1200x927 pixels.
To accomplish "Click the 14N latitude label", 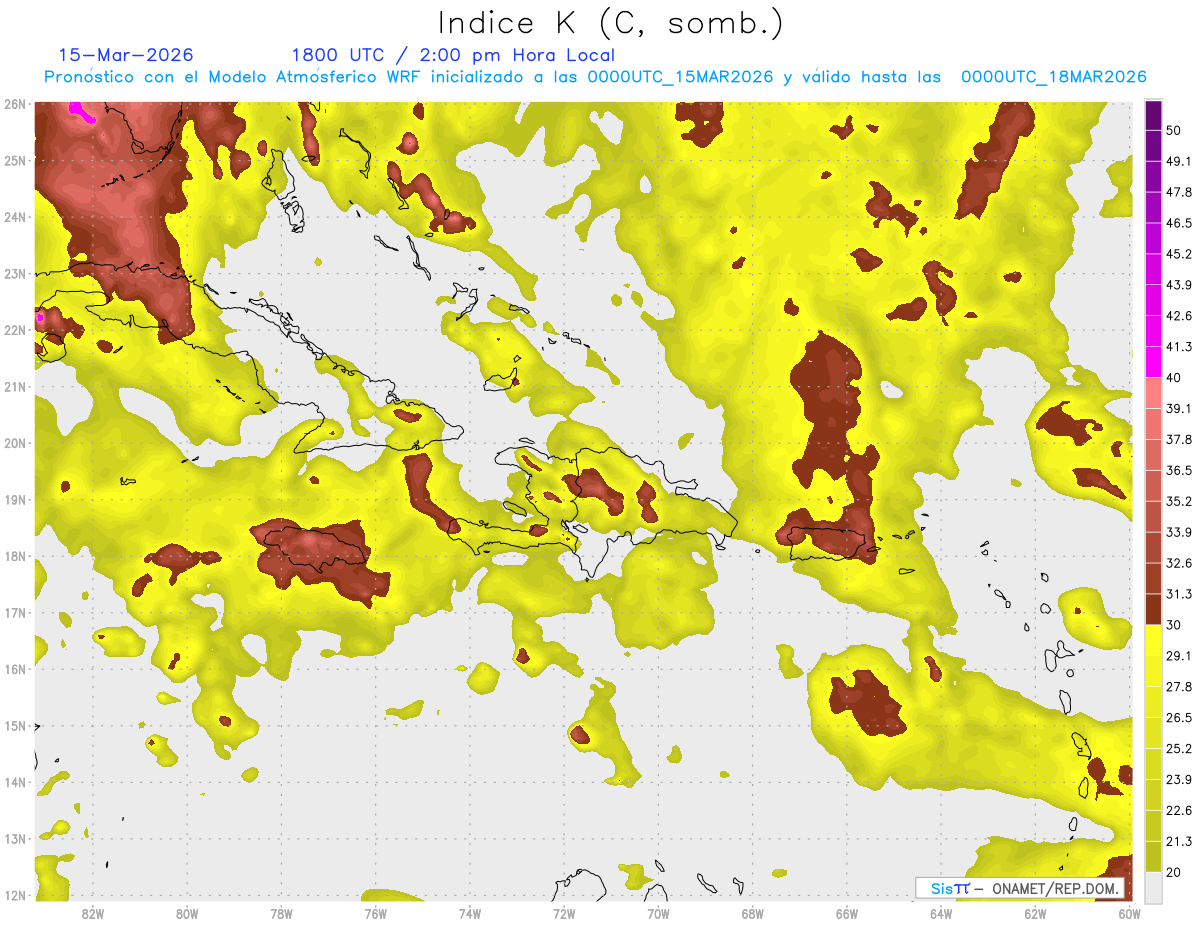I will coord(14,782).
